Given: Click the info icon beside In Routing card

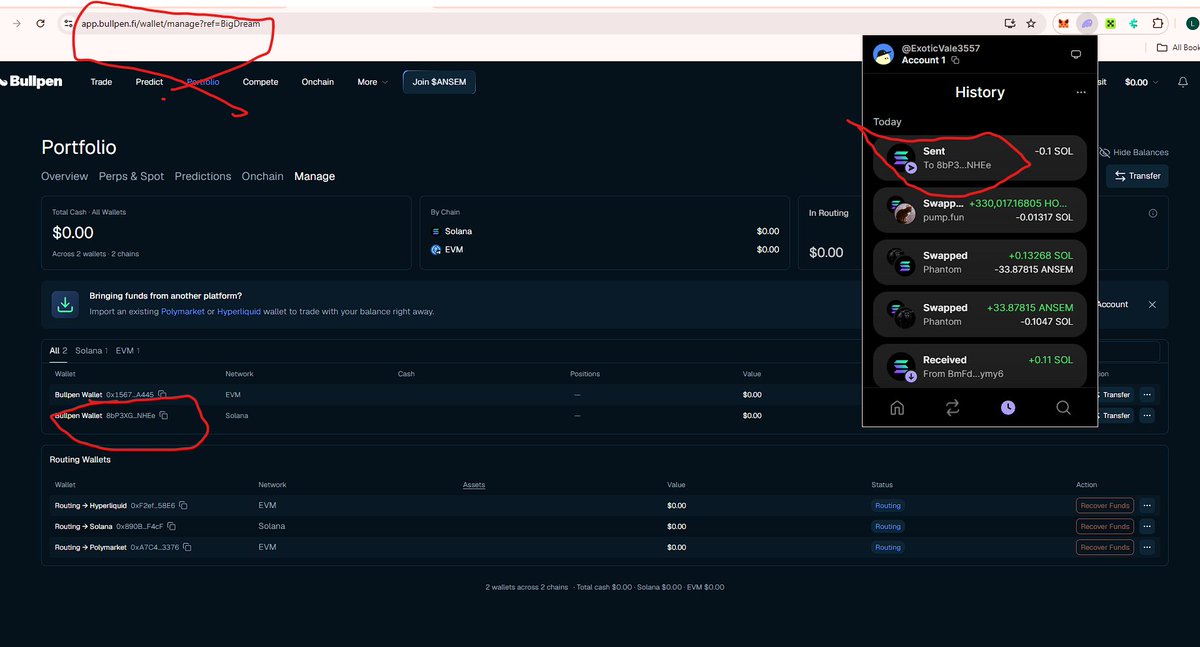Looking at the screenshot, I should (1153, 213).
